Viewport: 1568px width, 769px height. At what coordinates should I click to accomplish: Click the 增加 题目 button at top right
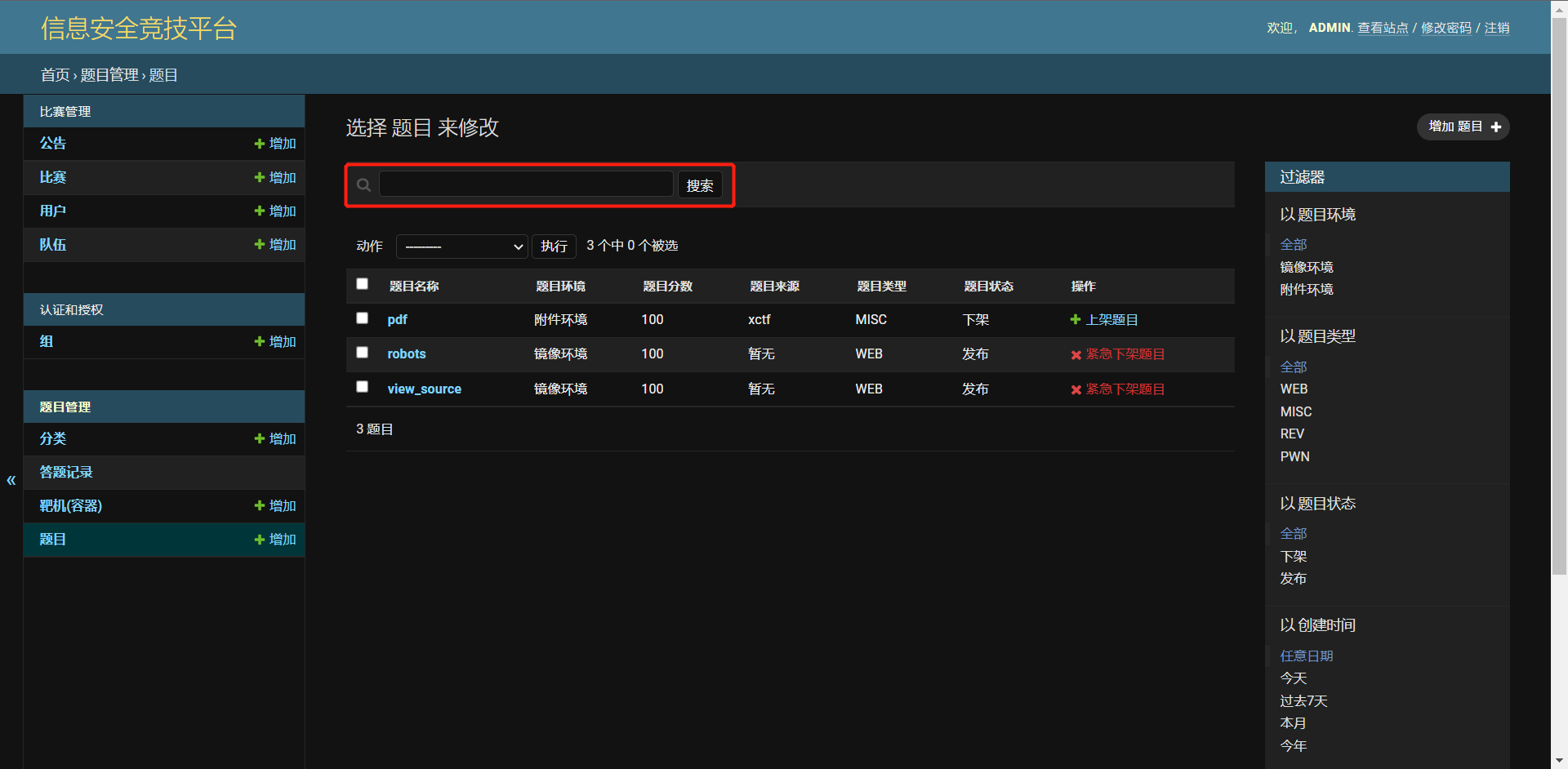point(1463,127)
